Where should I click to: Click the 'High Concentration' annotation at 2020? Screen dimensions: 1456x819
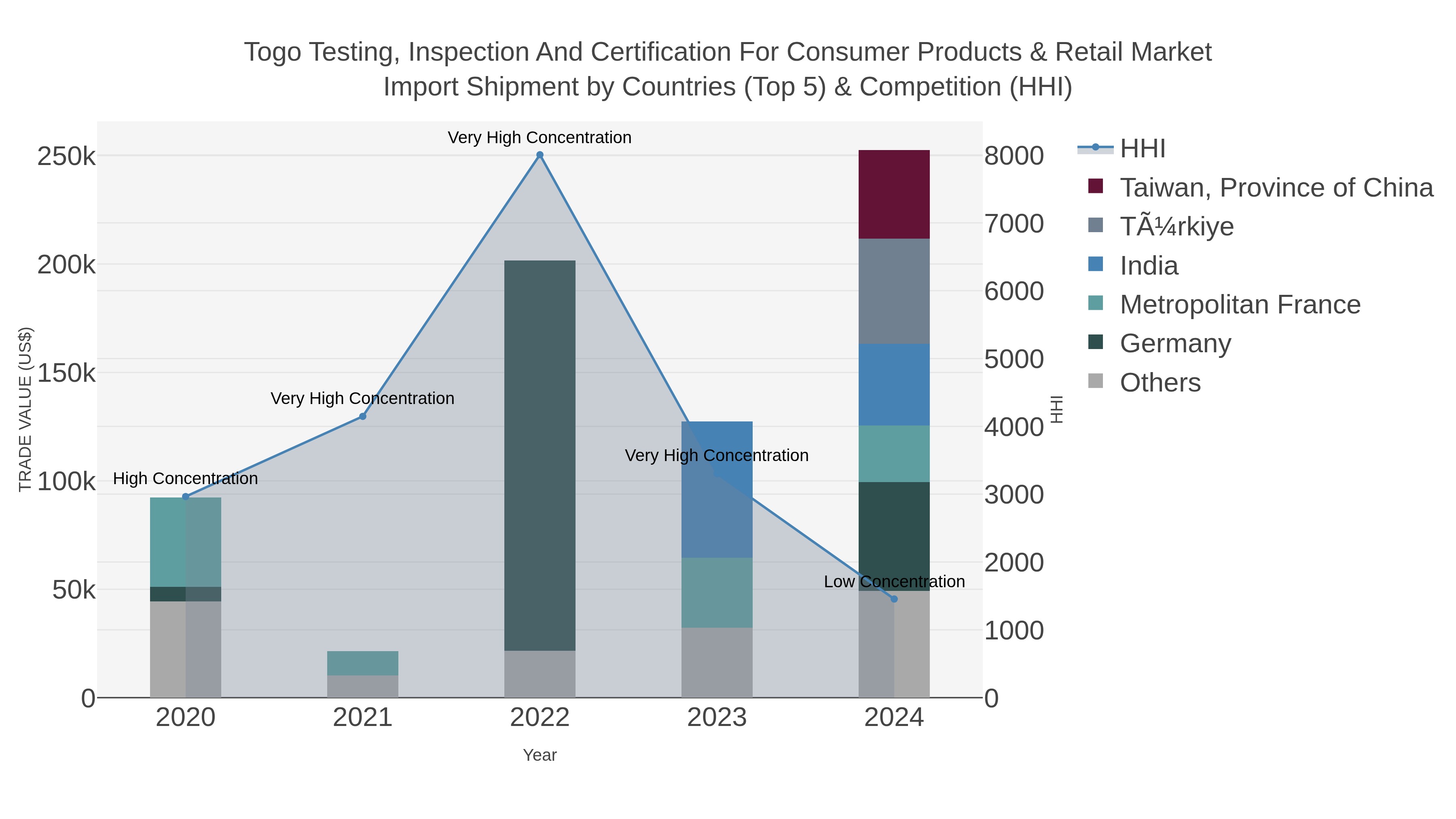tap(185, 479)
